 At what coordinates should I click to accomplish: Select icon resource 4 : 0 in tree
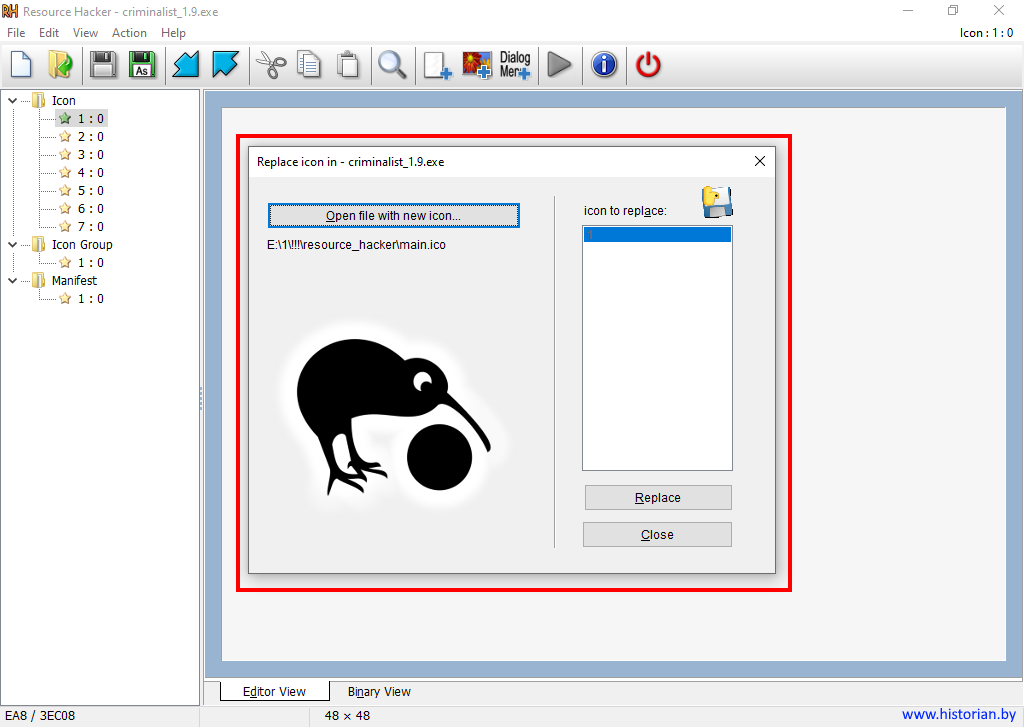(x=90, y=172)
